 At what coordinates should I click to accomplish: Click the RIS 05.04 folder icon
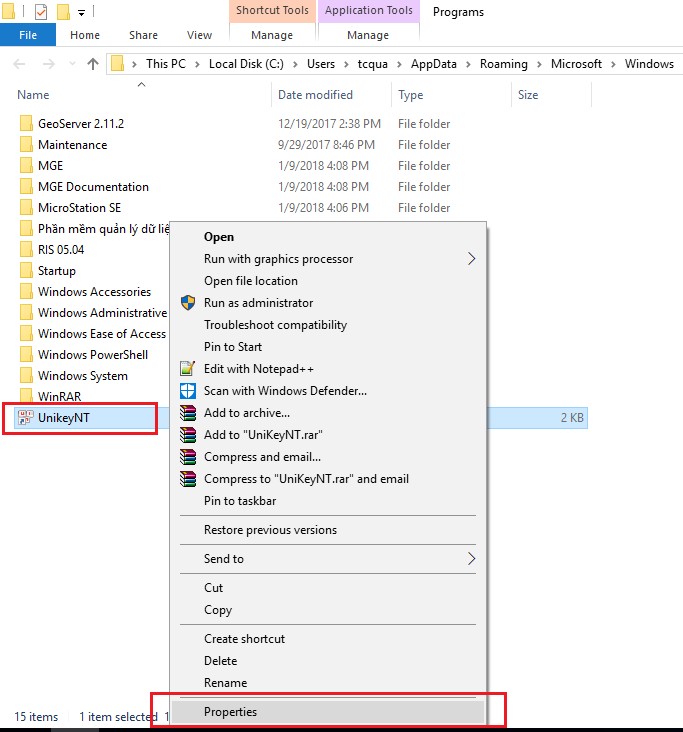pyautogui.click(x=26, y=250)
